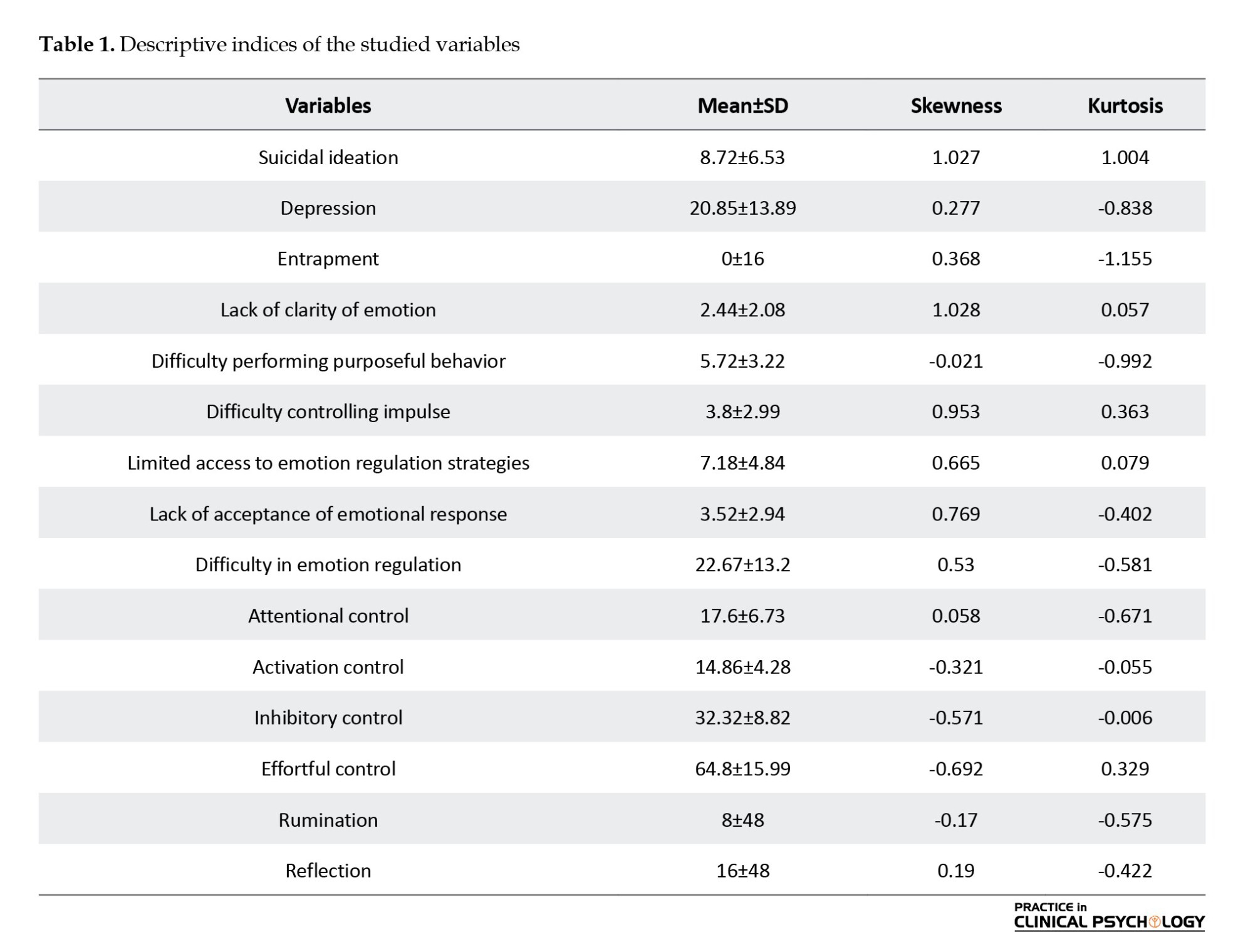Screen dimensions: 1253x952
Task: Select the Inhibitory control row label
Action: click(328, 717)
